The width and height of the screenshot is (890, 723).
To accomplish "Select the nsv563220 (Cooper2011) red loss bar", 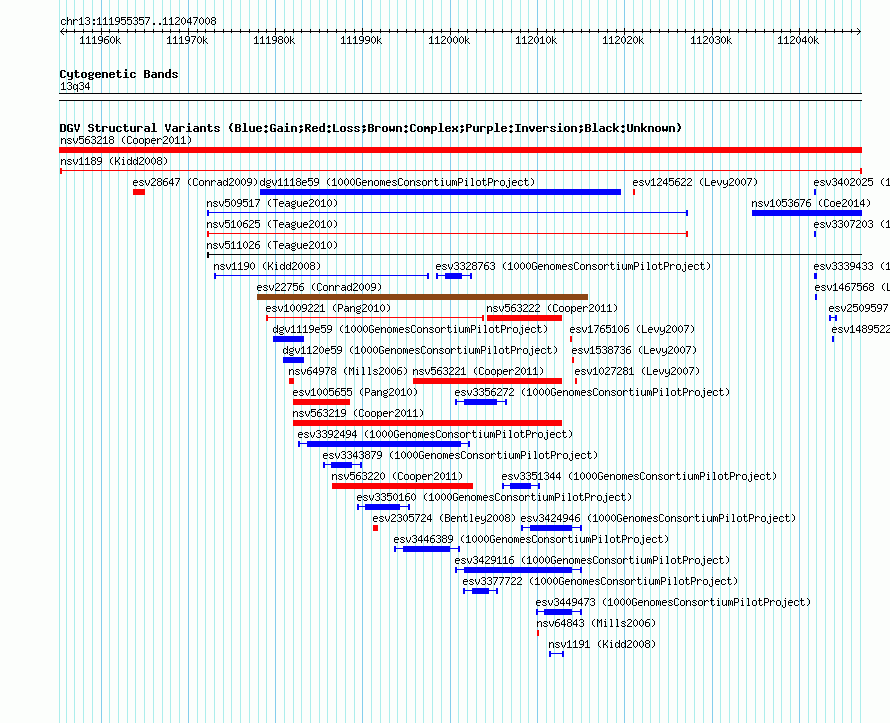I will (402, 486).
